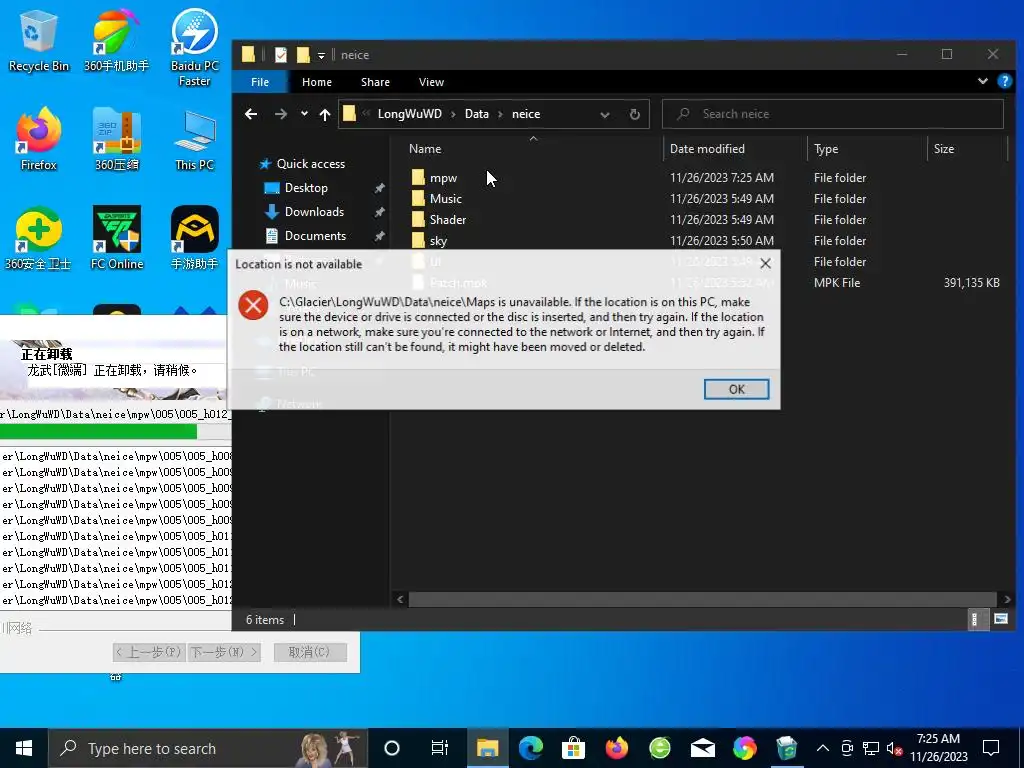
Task: Open address bar history dropdown
Action: click(605, 114)
